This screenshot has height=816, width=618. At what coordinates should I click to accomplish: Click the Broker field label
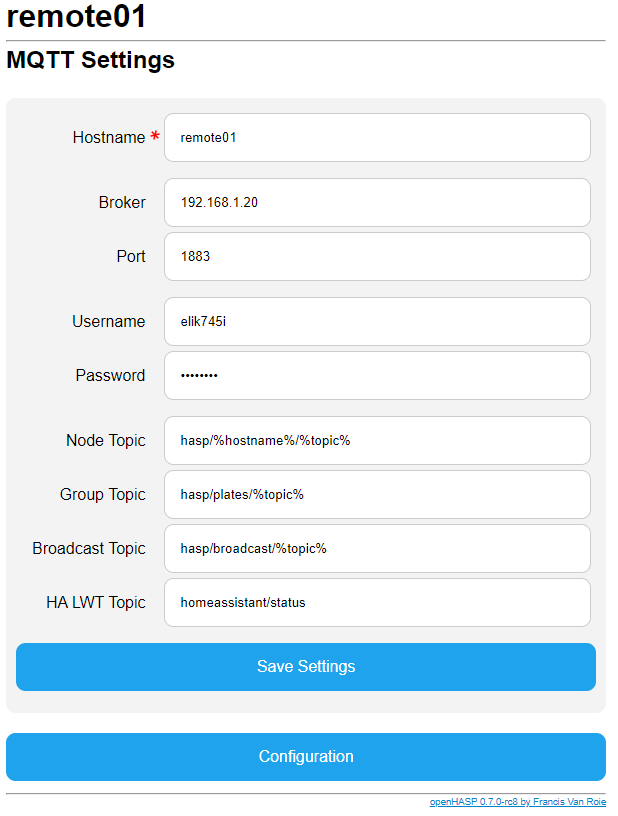tap(123, 202)
